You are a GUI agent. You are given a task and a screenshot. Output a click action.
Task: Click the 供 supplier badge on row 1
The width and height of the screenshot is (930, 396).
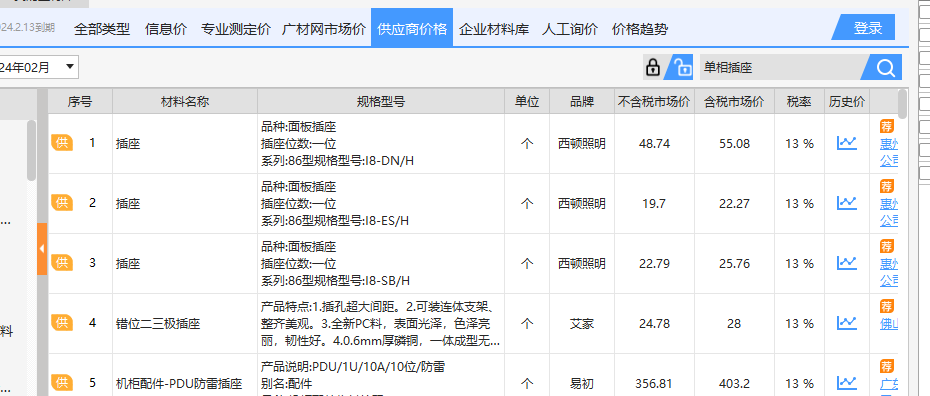[62, 143]
